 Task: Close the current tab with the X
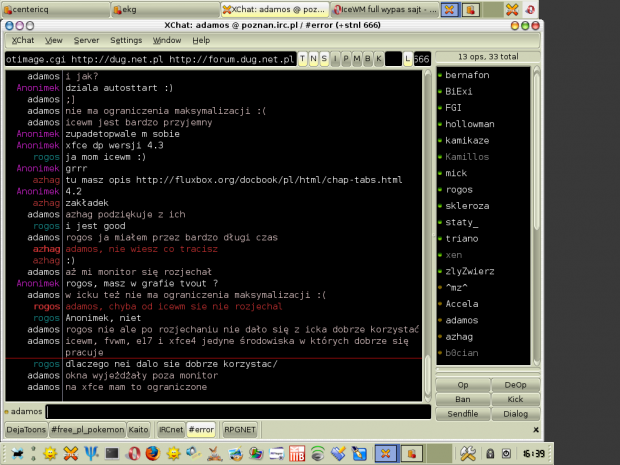536,429
